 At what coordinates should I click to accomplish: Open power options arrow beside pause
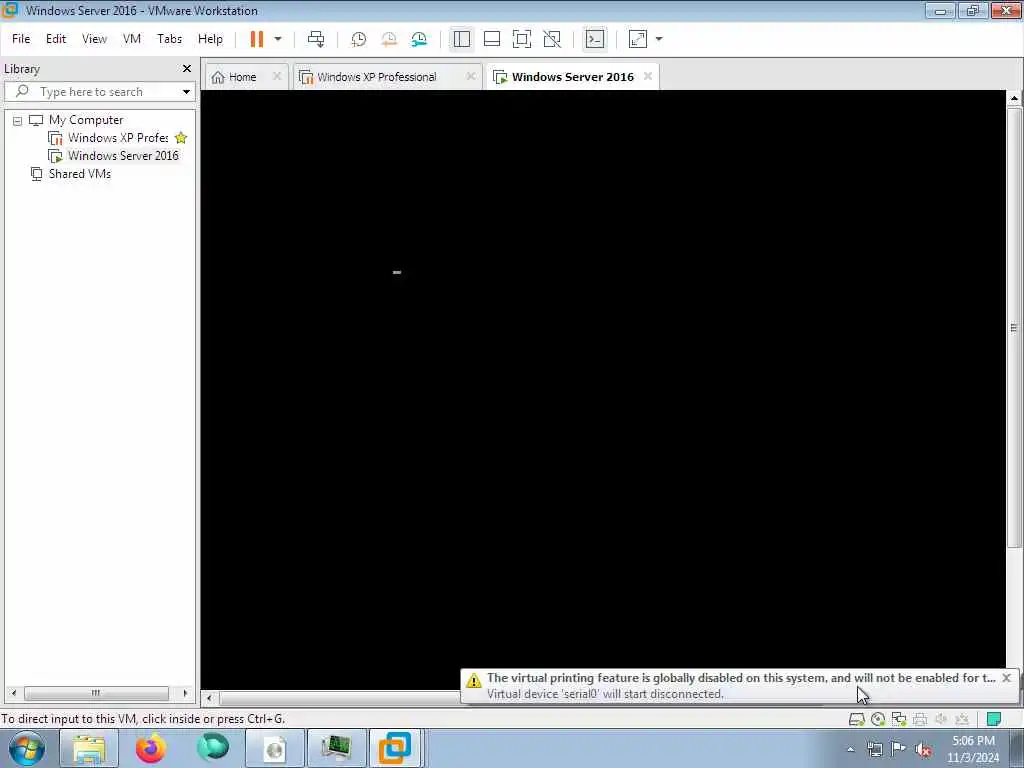(278, 39)
